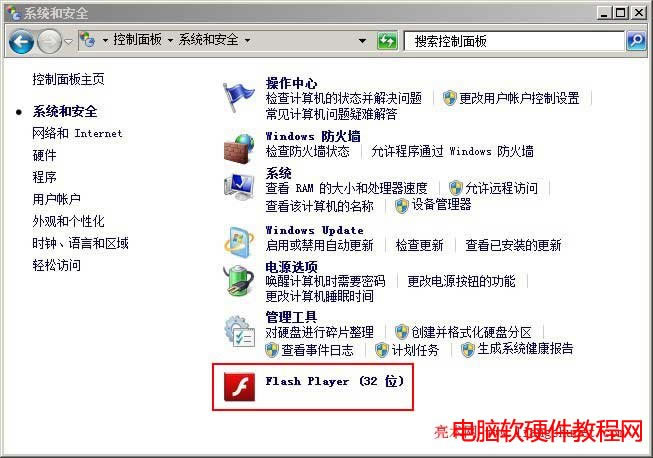Select 网络和 Internet in the left sidebar
653x458 pixels.
[77, 133]
